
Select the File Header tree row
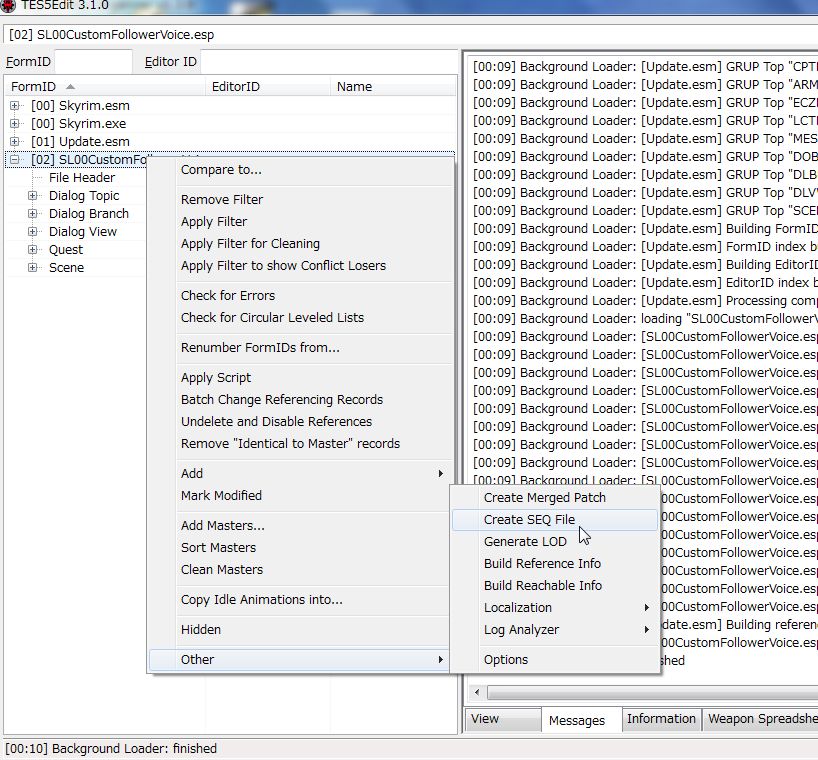[x=82, y=178]
